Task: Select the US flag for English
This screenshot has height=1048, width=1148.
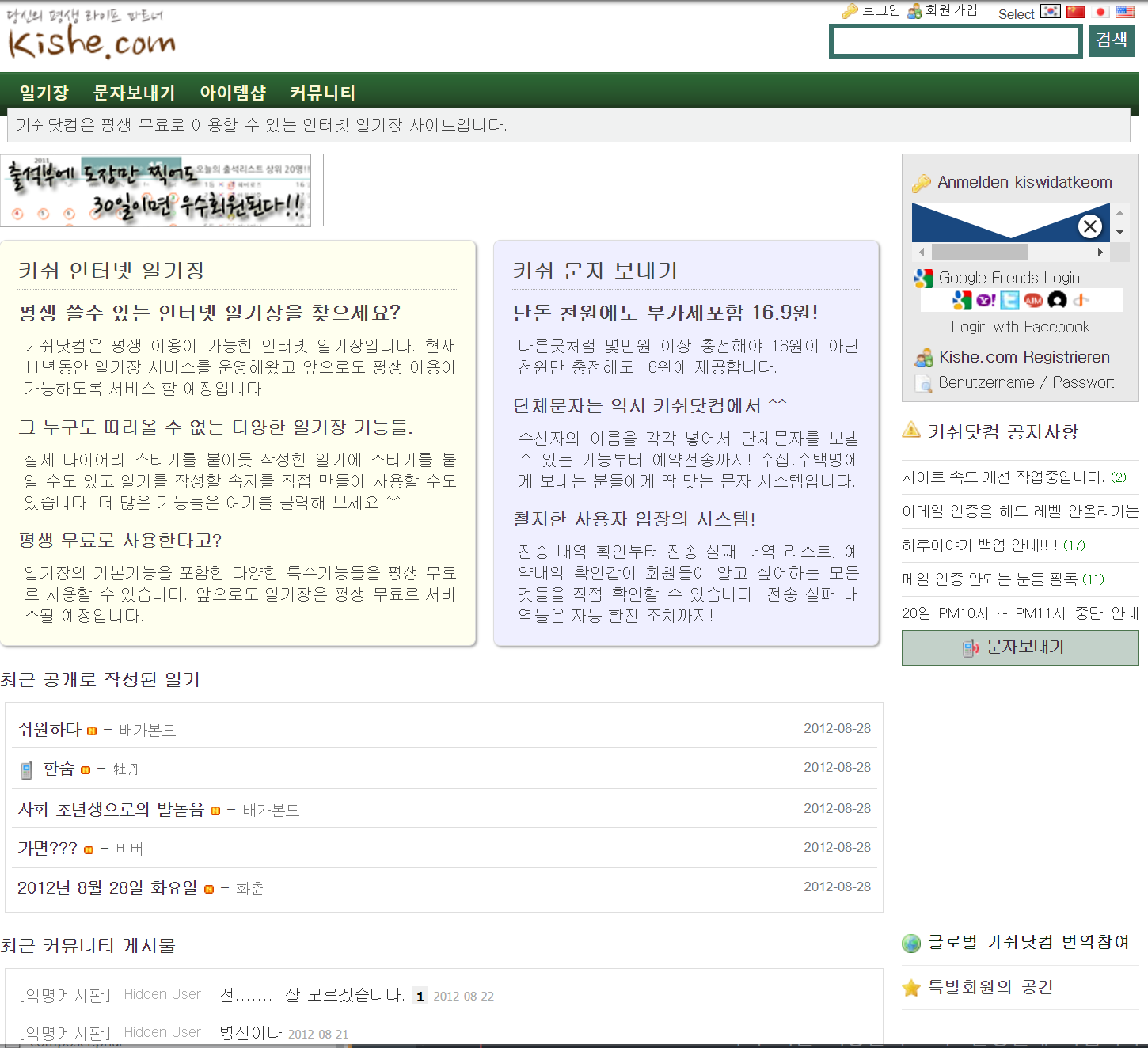Action: (x=1124, y=12)
